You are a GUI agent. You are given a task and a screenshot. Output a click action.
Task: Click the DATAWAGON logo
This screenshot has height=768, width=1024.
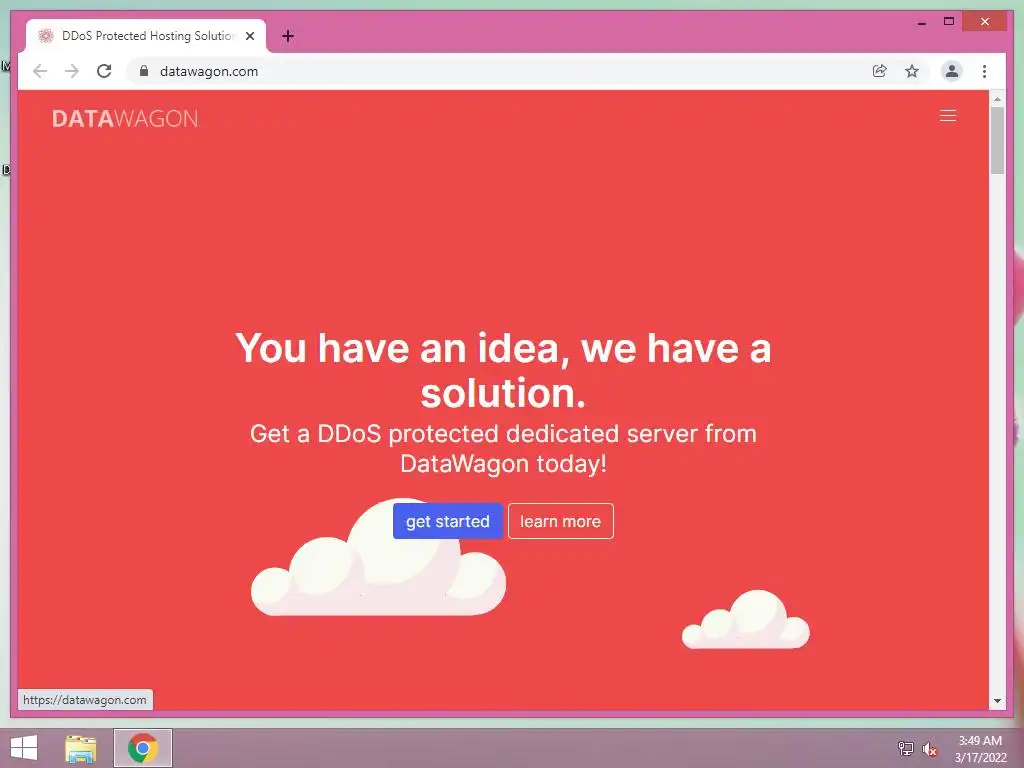click(125, 118)
